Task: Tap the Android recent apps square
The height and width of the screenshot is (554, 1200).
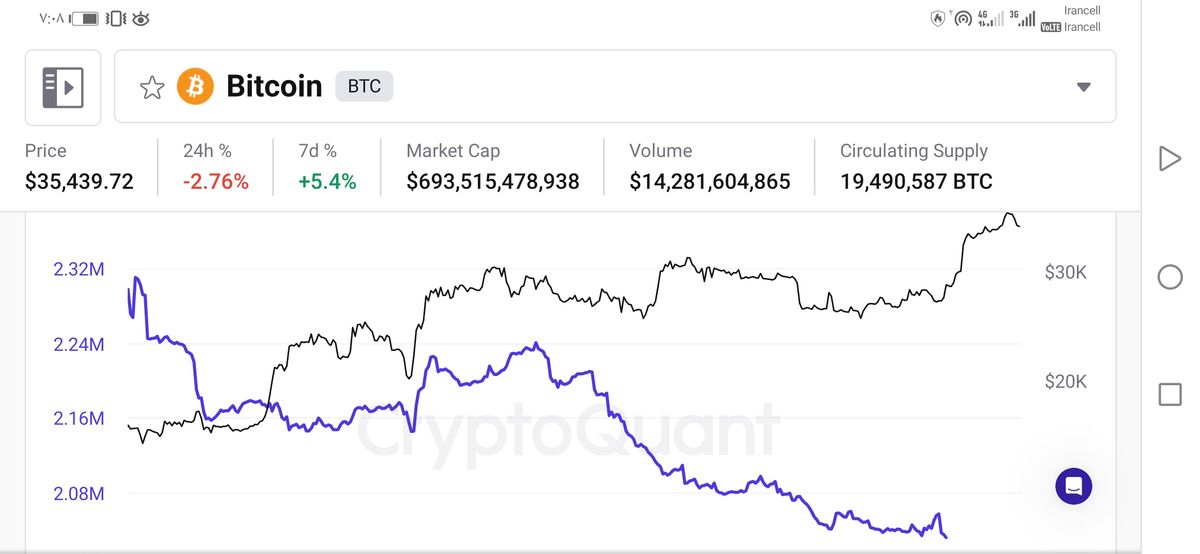Action: [1169, 394]
